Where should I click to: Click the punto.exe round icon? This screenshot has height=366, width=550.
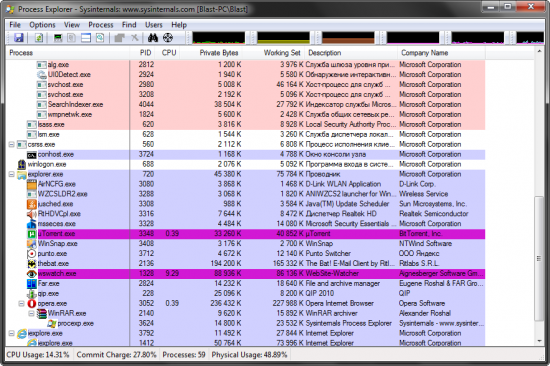click(32, 254)
